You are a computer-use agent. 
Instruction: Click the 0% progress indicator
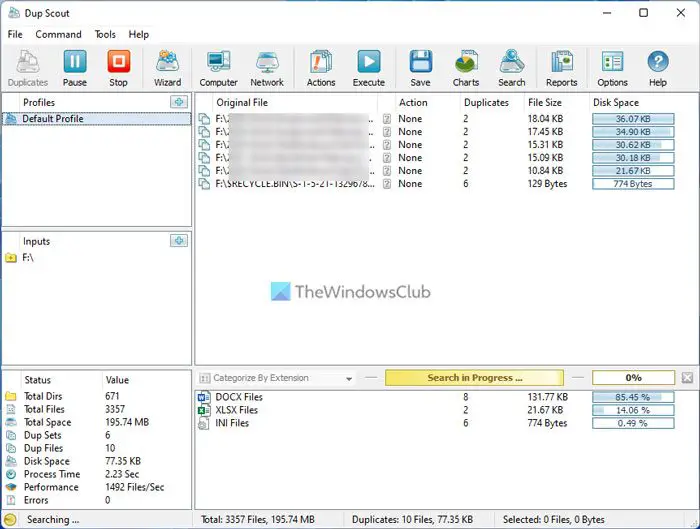click(633, 378)
